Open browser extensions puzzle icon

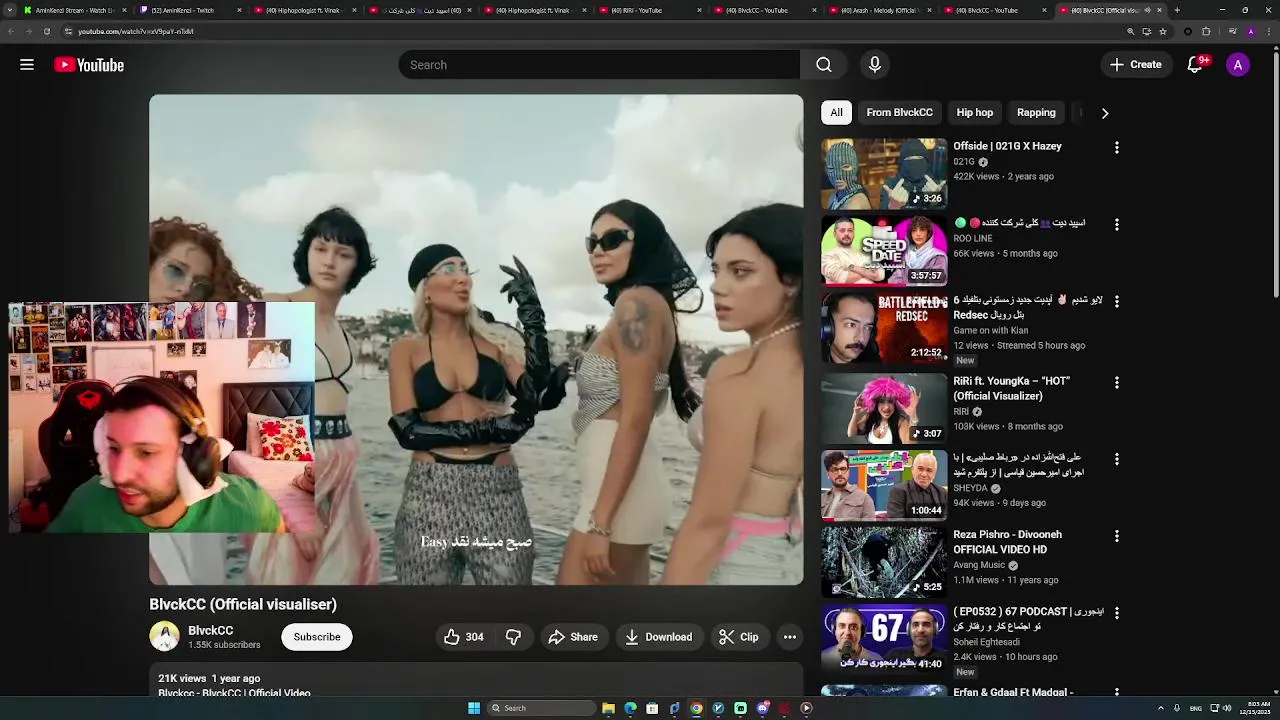pyautogui.click(x=1206, y=31)
